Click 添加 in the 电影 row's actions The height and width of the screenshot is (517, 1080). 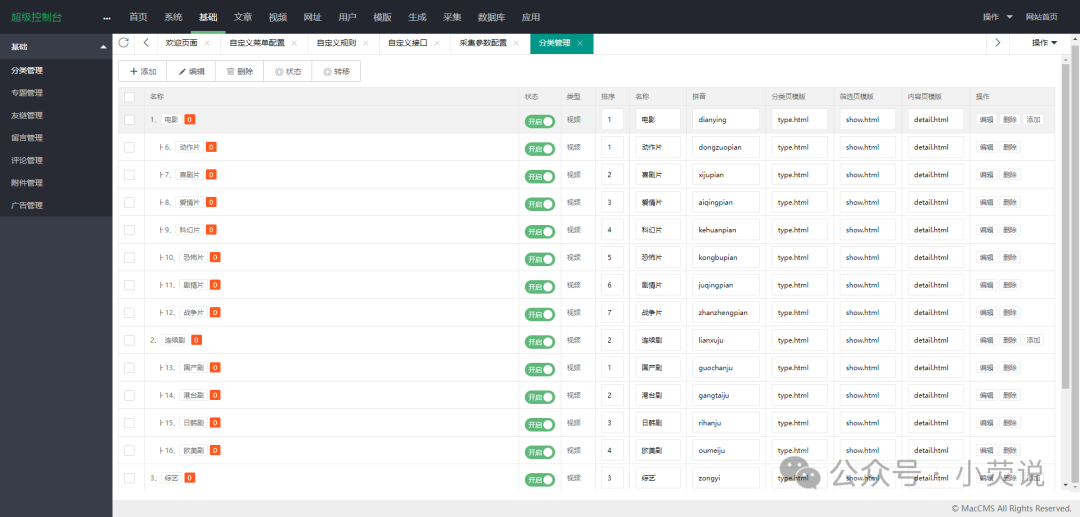tap(1033, 120)
